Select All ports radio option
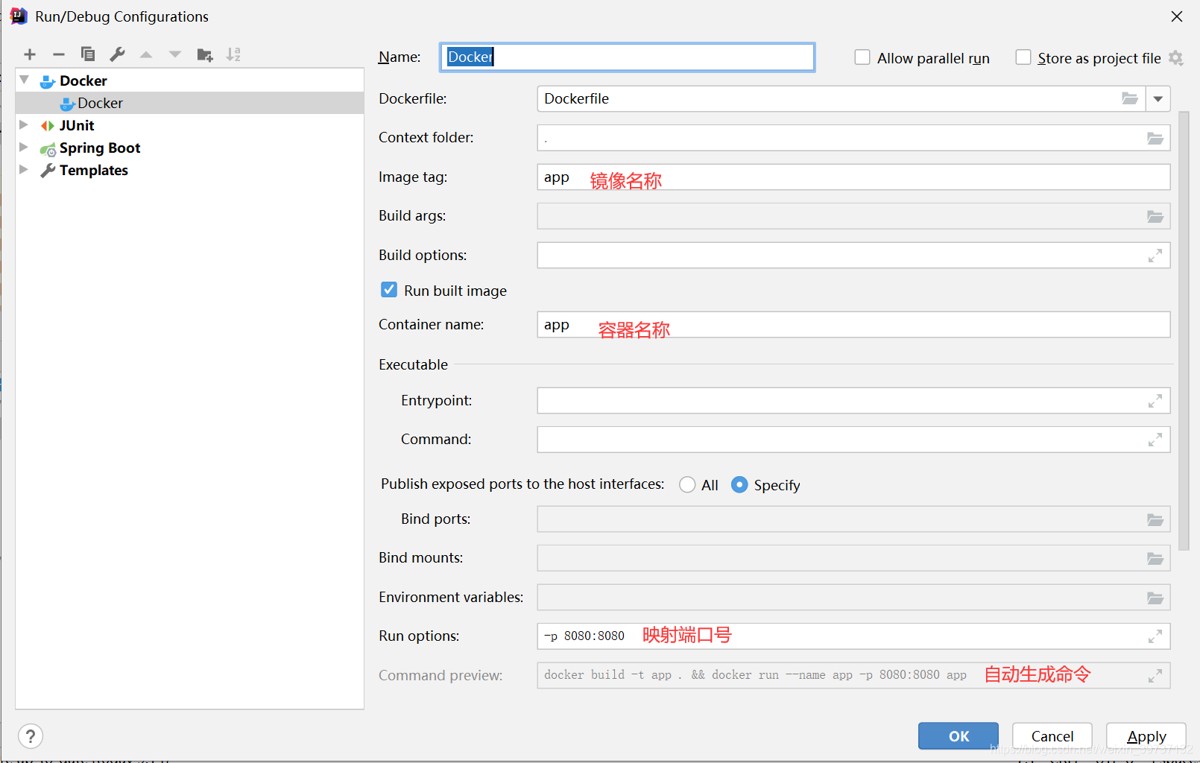 pos(687,485)
